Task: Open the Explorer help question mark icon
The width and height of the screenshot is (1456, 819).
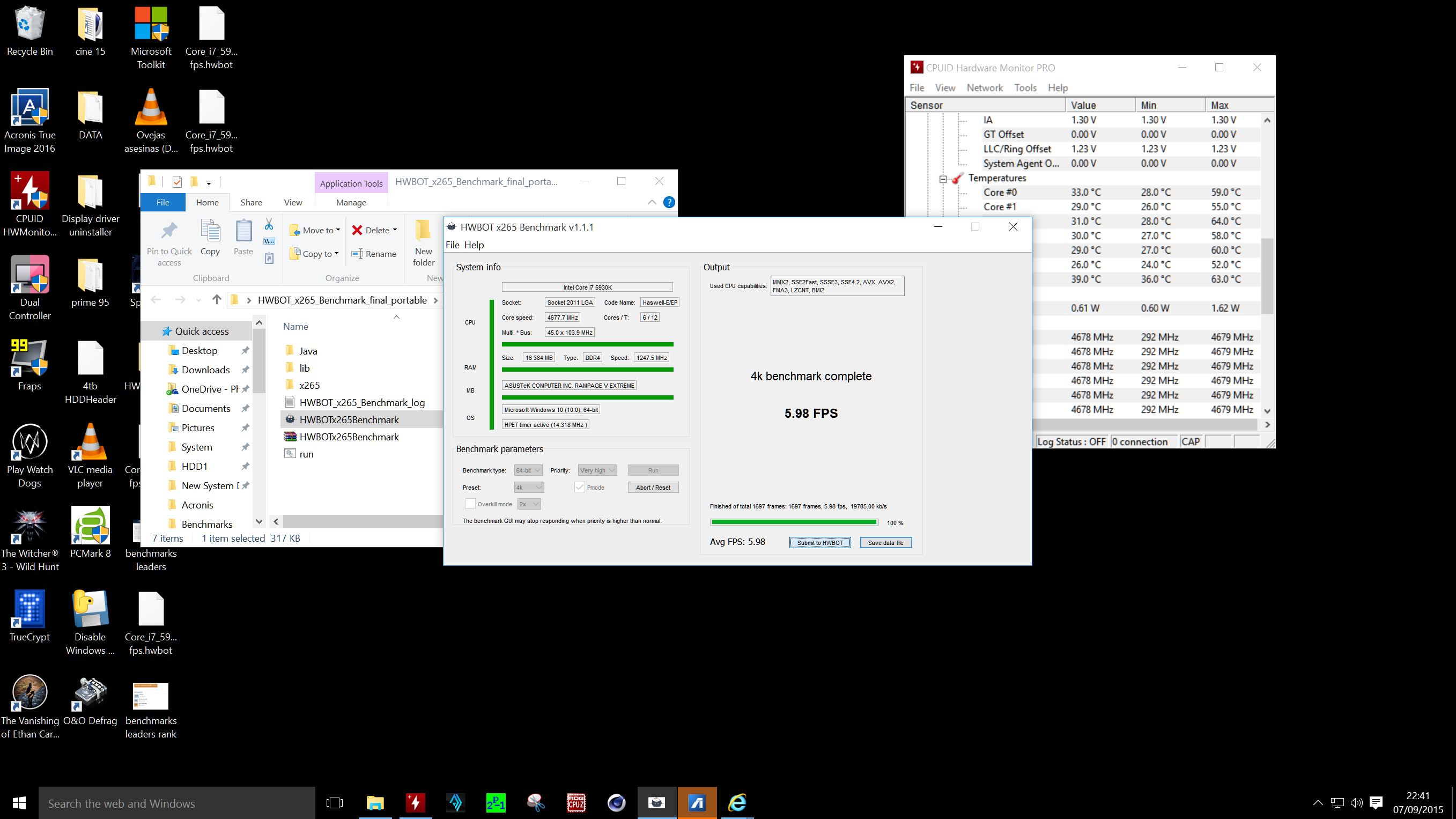Action: [x=669, y=202]
